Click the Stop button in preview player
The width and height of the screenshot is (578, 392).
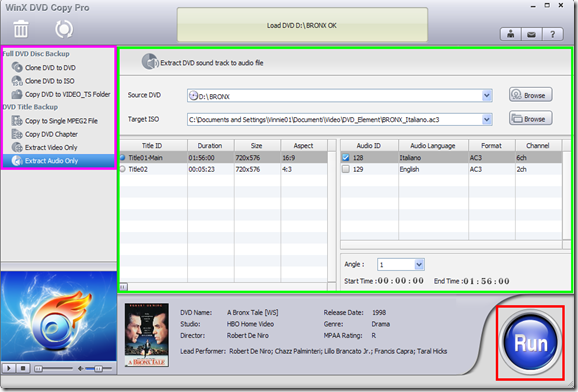click(23, 368)
